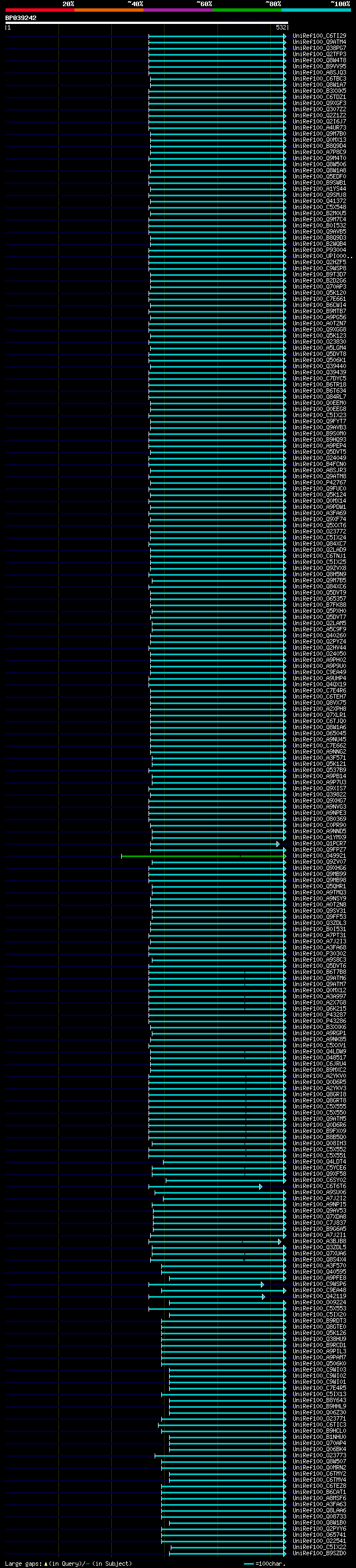
Task: Select the UniRef100_A9NND5 label
Action: [319, 832]
